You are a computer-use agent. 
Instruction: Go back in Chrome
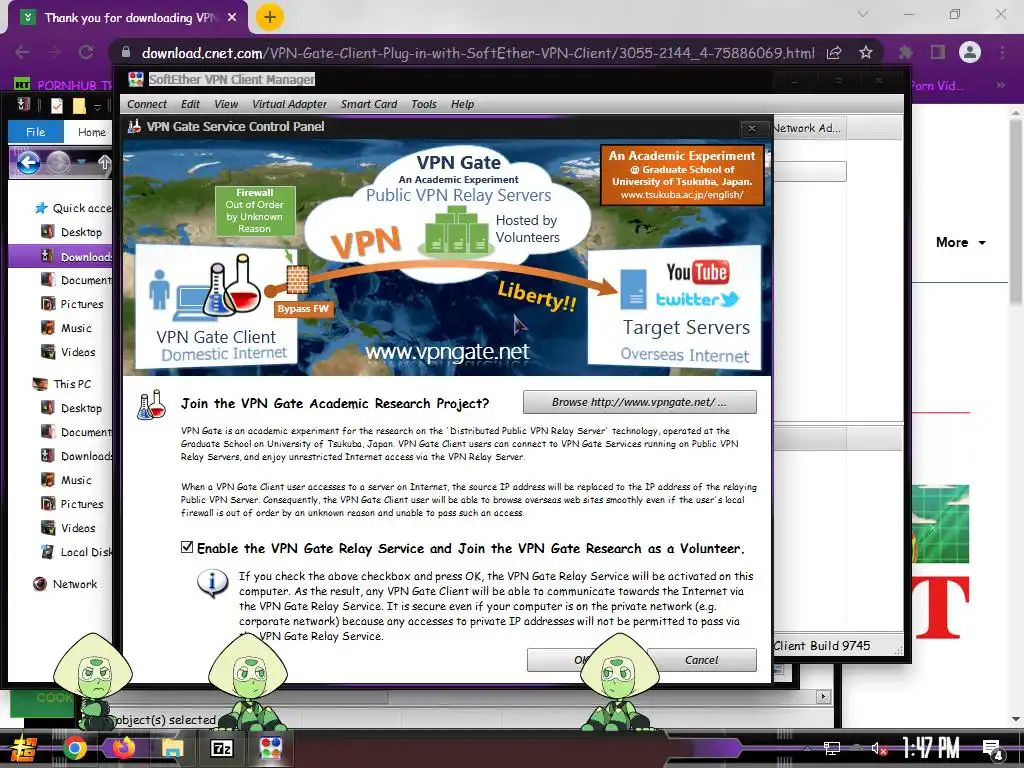pos(22,52)
